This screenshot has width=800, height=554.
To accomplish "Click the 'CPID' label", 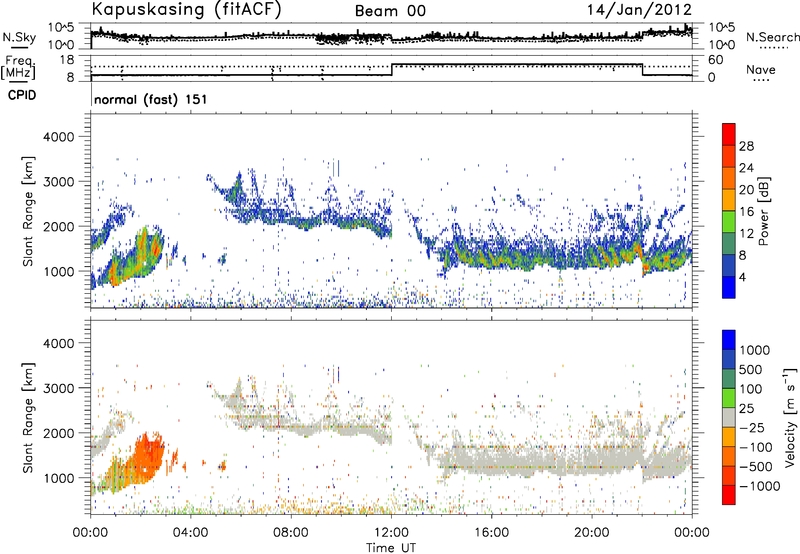I will (x=22, y=95).
